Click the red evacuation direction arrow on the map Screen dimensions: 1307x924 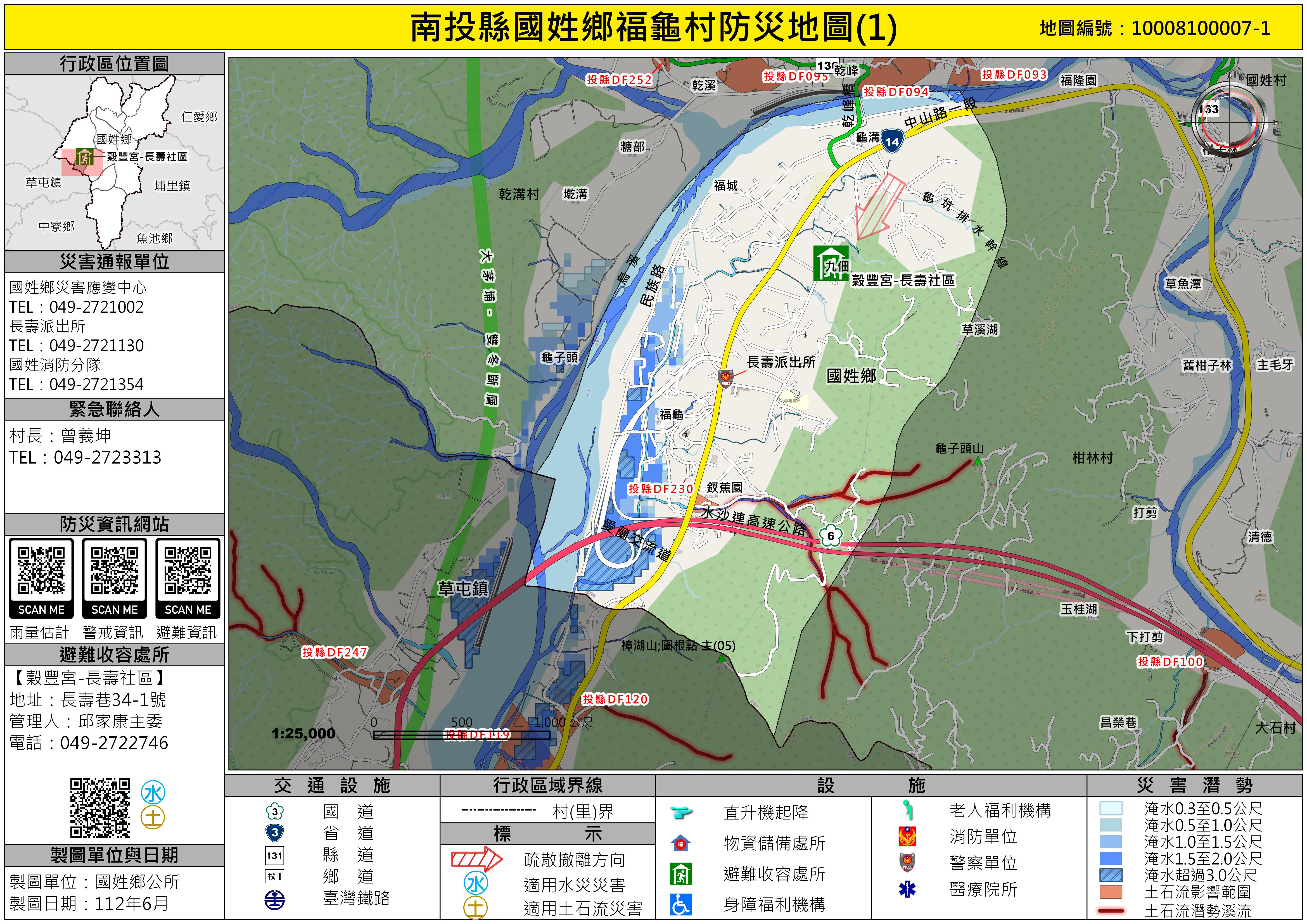tap(879, 207)
